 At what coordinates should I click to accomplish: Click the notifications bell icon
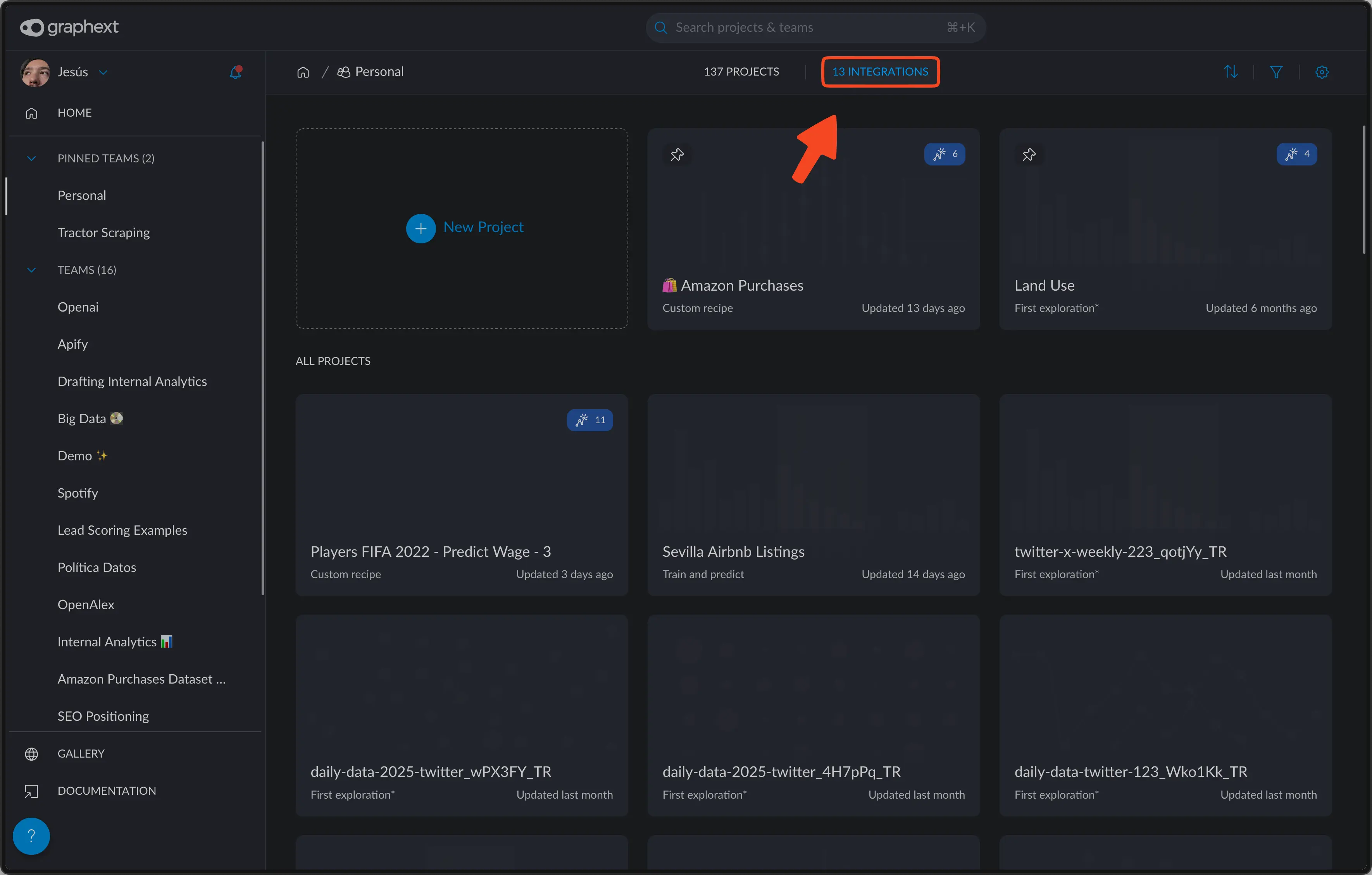[235, 72]
